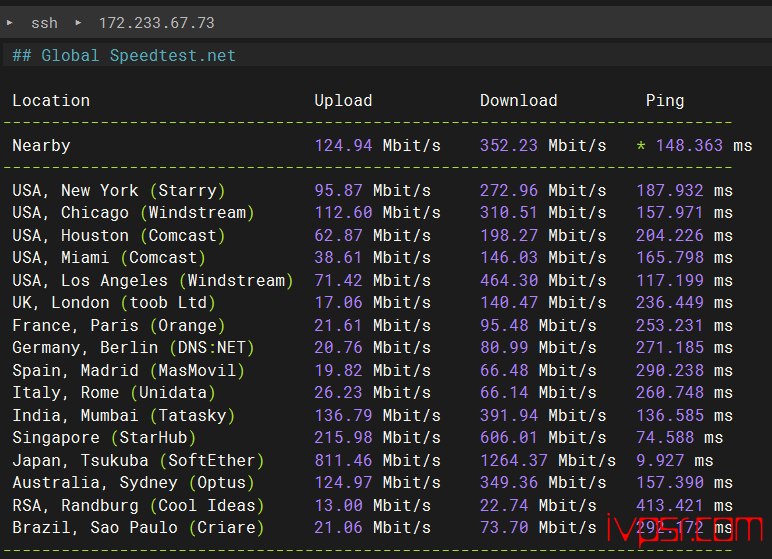Select Houston ping 204.226

click(670, 235)
